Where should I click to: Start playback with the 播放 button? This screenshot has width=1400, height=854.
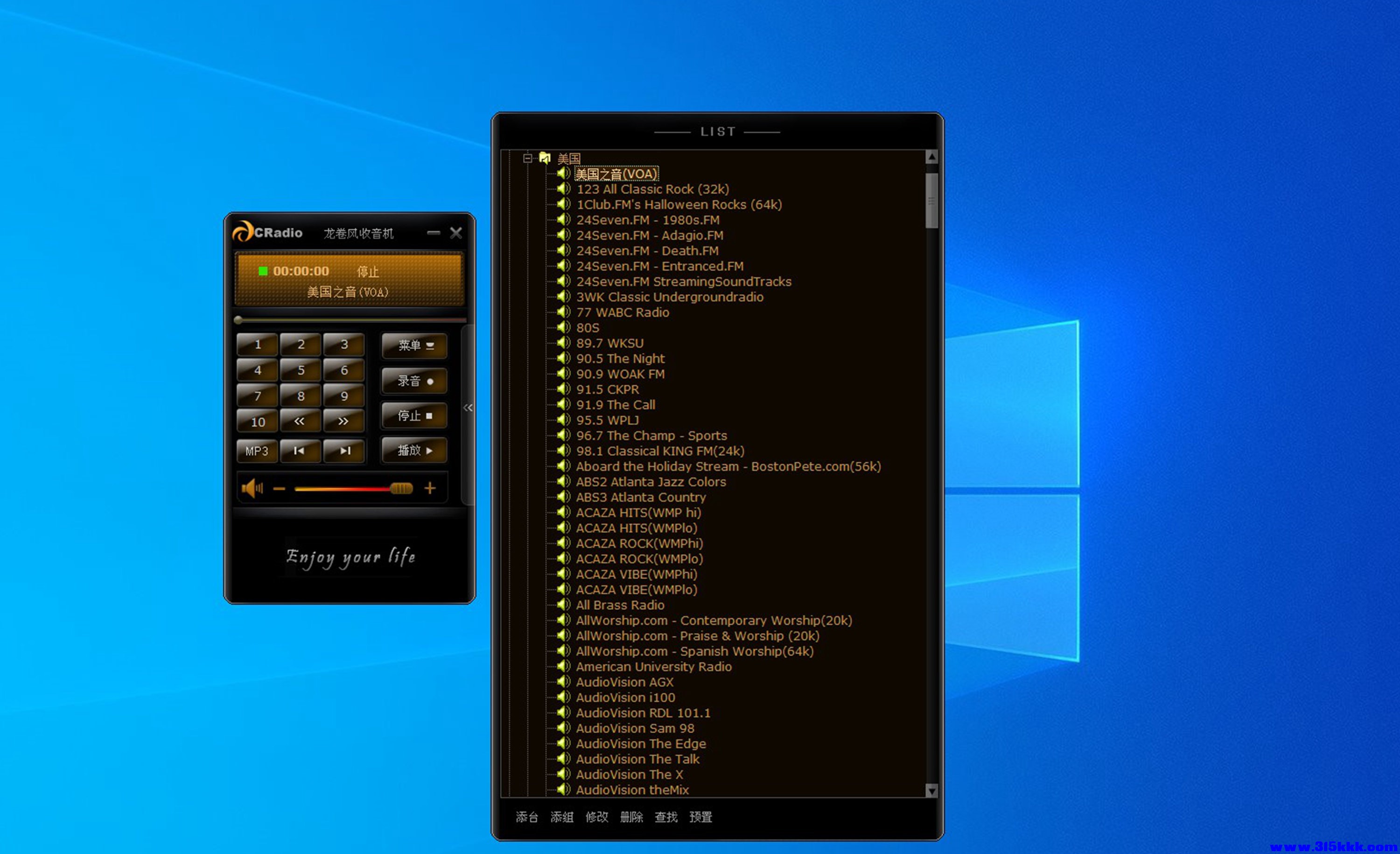pos(415,450)
